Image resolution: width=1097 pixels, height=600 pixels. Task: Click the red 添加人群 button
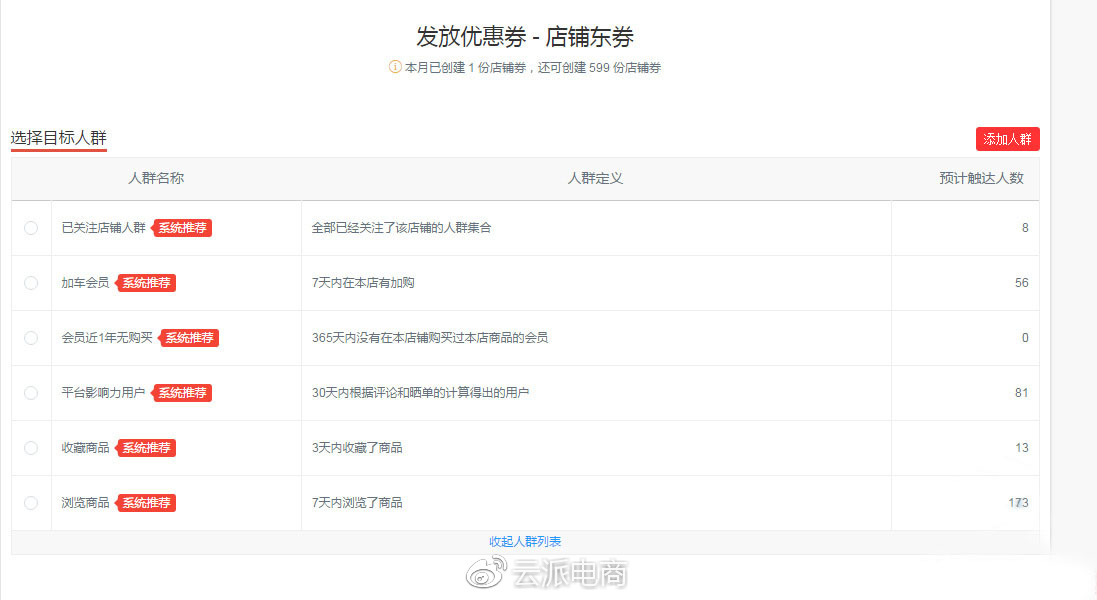[1007, 139]
